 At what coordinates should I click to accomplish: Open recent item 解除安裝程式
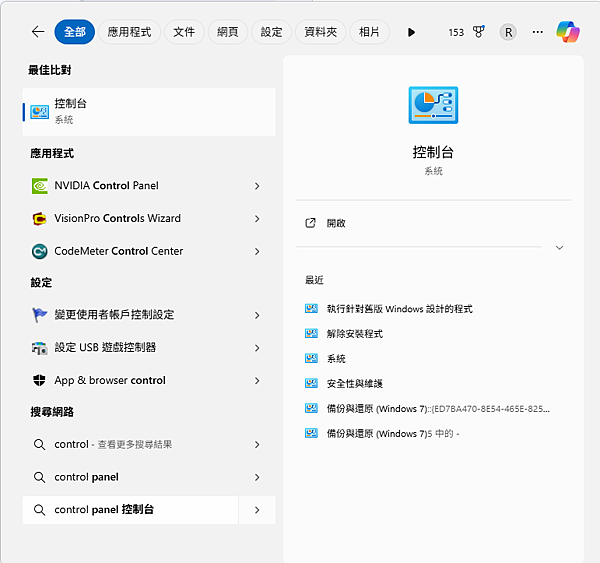(x=354, y=334)
